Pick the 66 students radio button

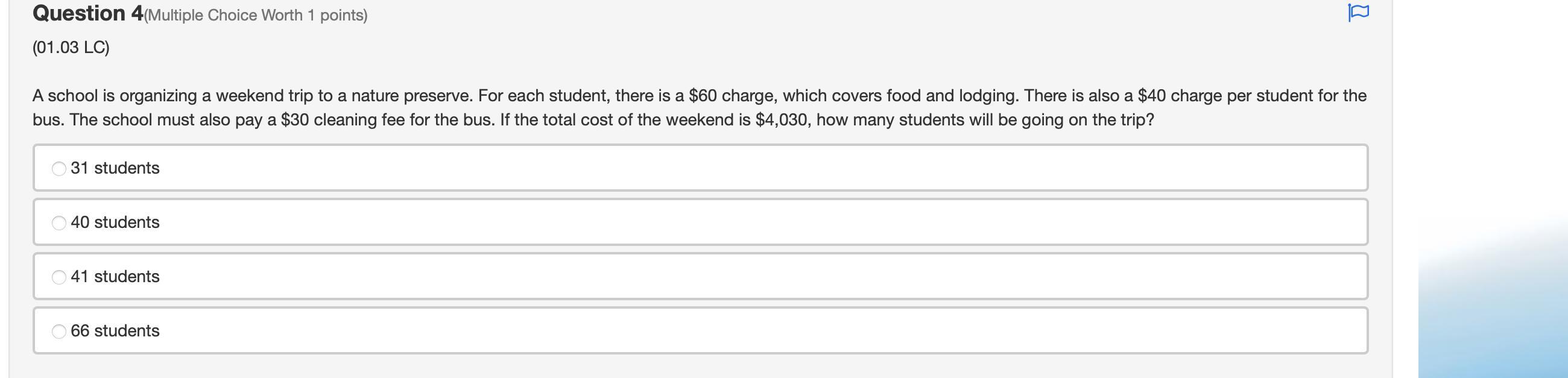click(x=59, y=331)
